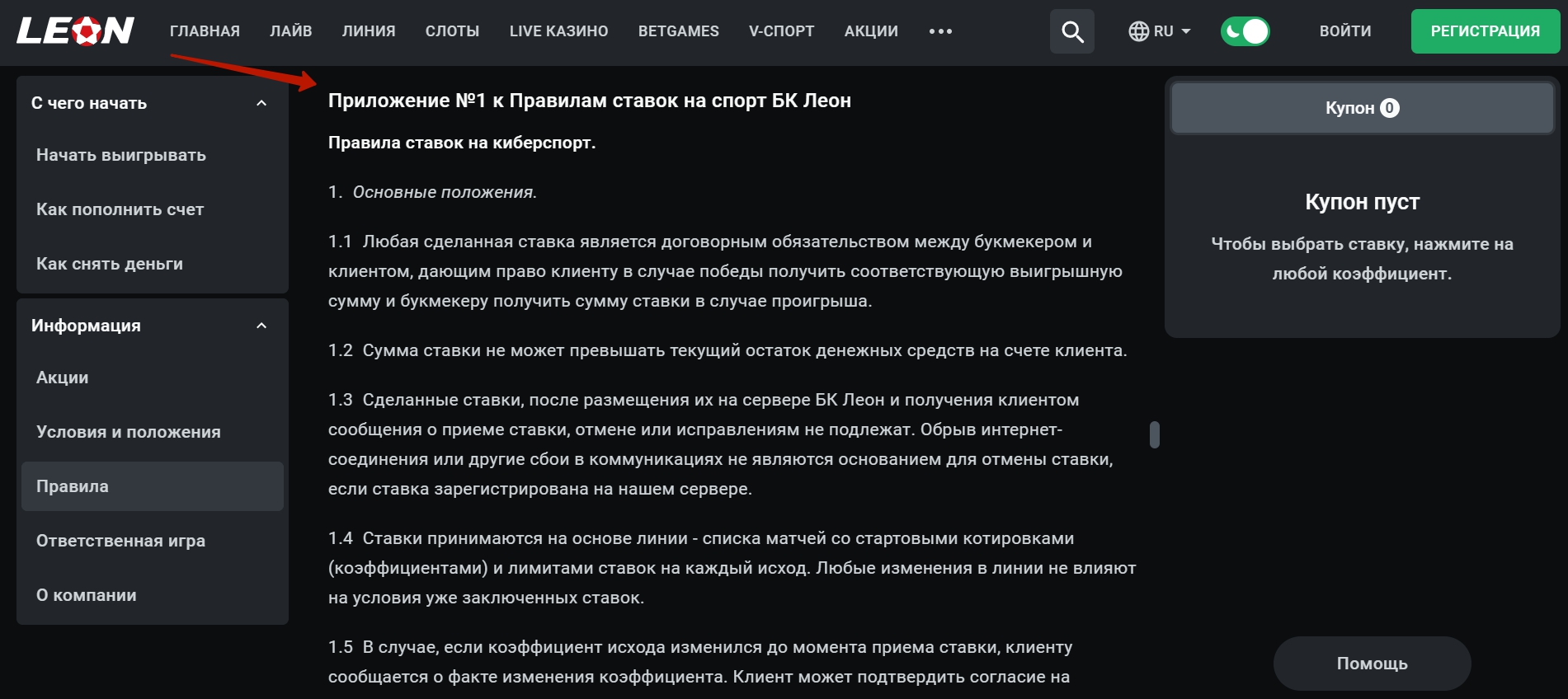The height and width of the screenshot is (699, 1568).
Task: Click the content area scrollbar thumb
Action: click(x=1155, y=434)
